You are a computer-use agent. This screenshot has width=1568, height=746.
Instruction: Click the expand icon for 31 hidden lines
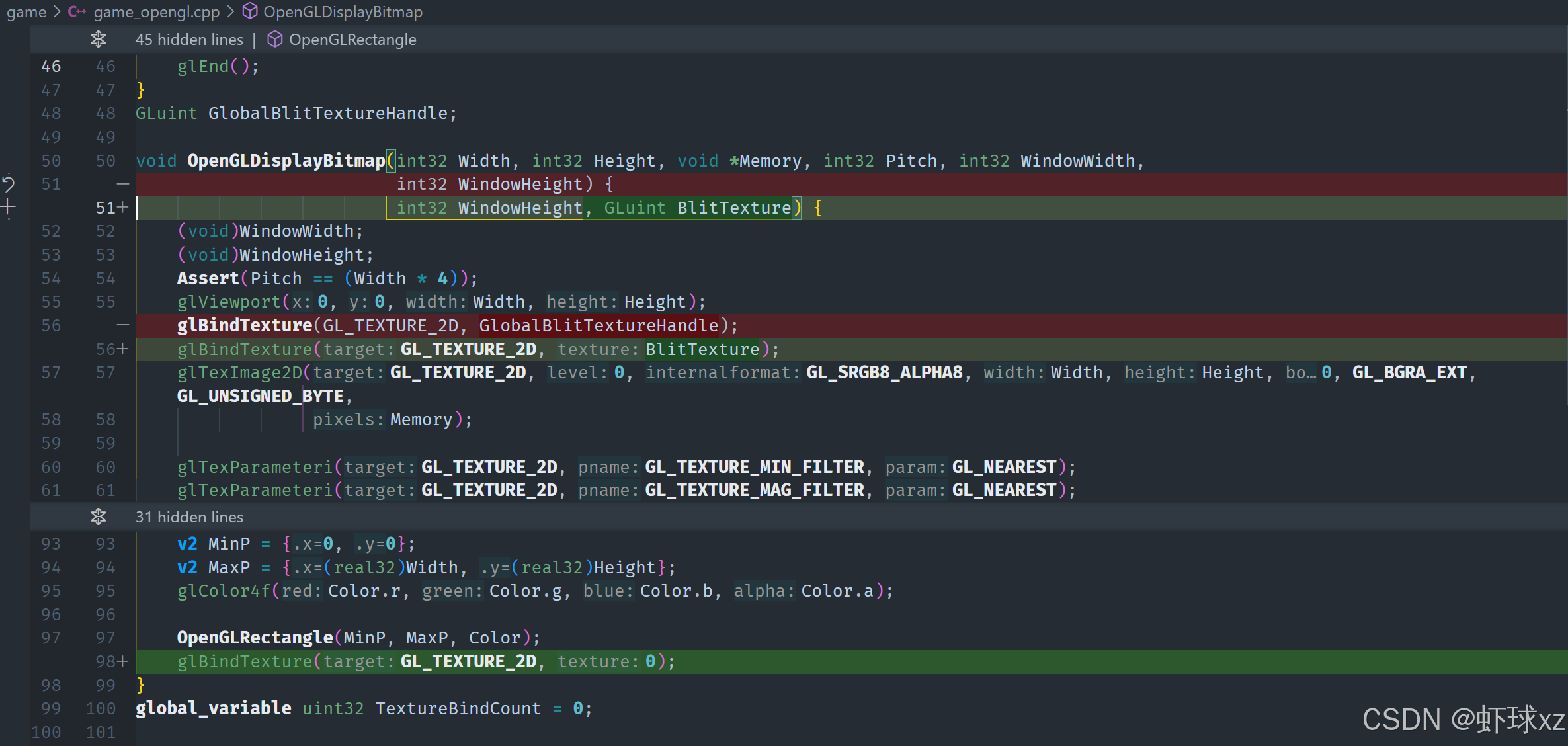[x=99, y=517]
